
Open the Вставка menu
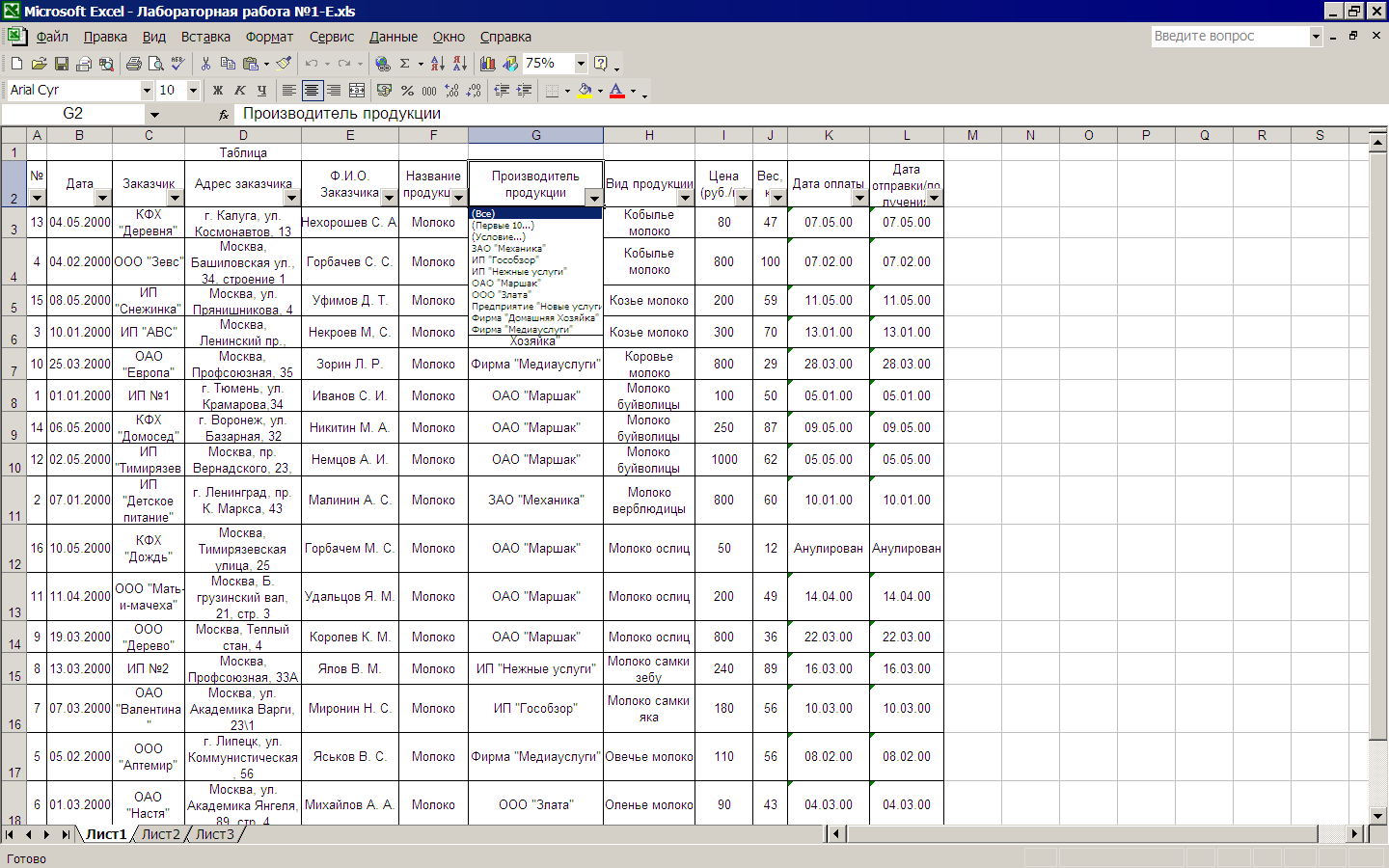pos(205,37)
